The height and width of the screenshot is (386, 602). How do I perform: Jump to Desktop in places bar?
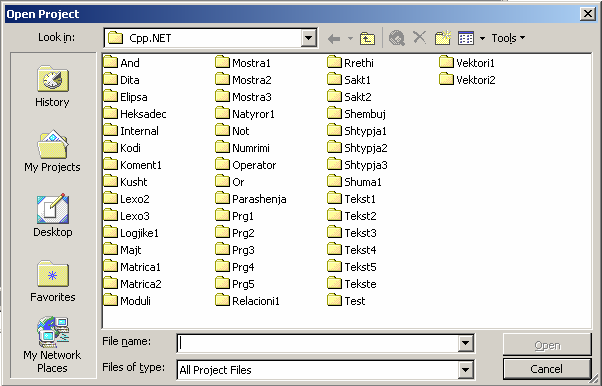[x=53, y=216]
